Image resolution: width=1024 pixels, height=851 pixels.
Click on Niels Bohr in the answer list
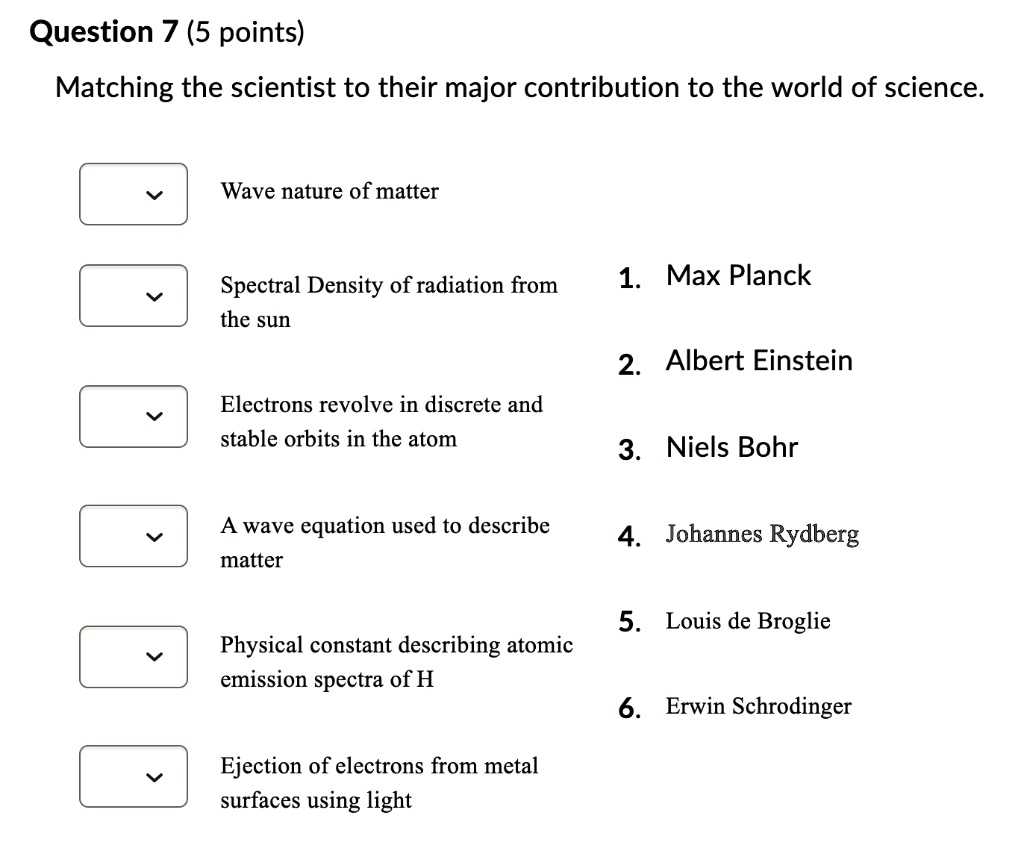[x=730, y=448]
